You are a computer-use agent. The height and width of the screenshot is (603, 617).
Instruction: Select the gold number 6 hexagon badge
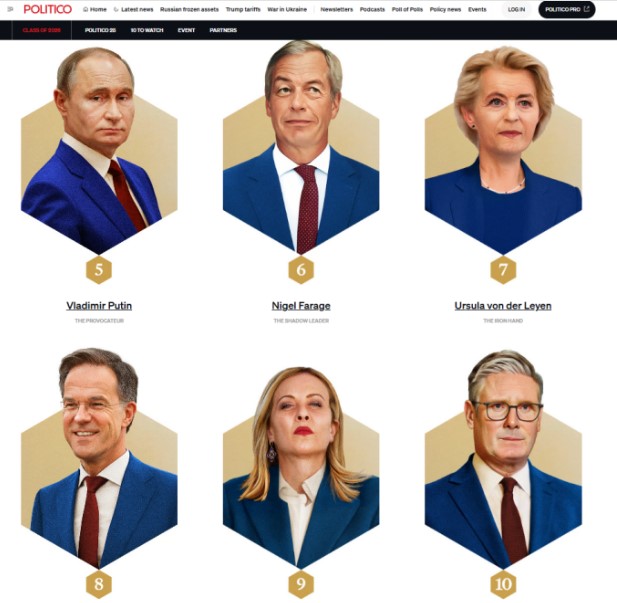tap(301, 270)
